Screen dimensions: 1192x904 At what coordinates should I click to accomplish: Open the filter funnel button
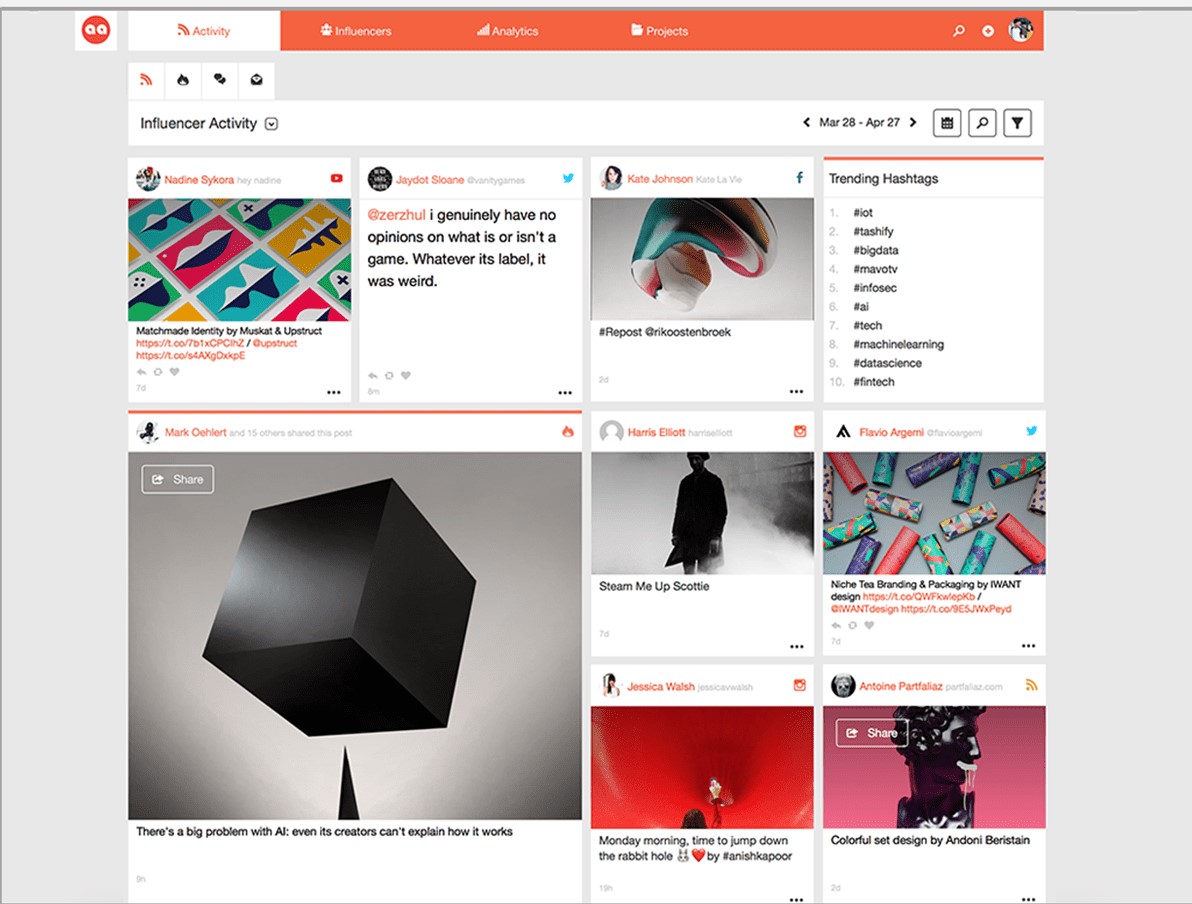(1017, 123)
